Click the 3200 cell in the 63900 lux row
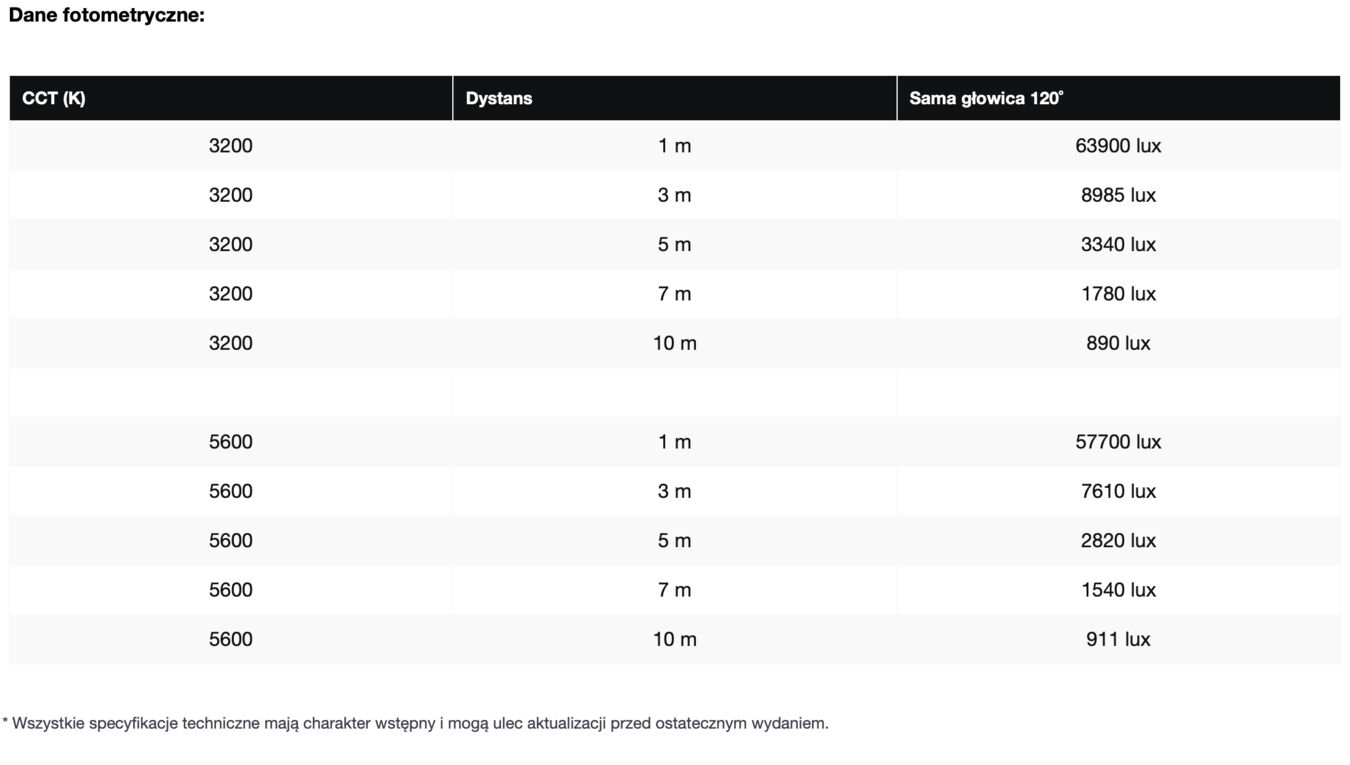1350x765 pixels. click(231, 146)
